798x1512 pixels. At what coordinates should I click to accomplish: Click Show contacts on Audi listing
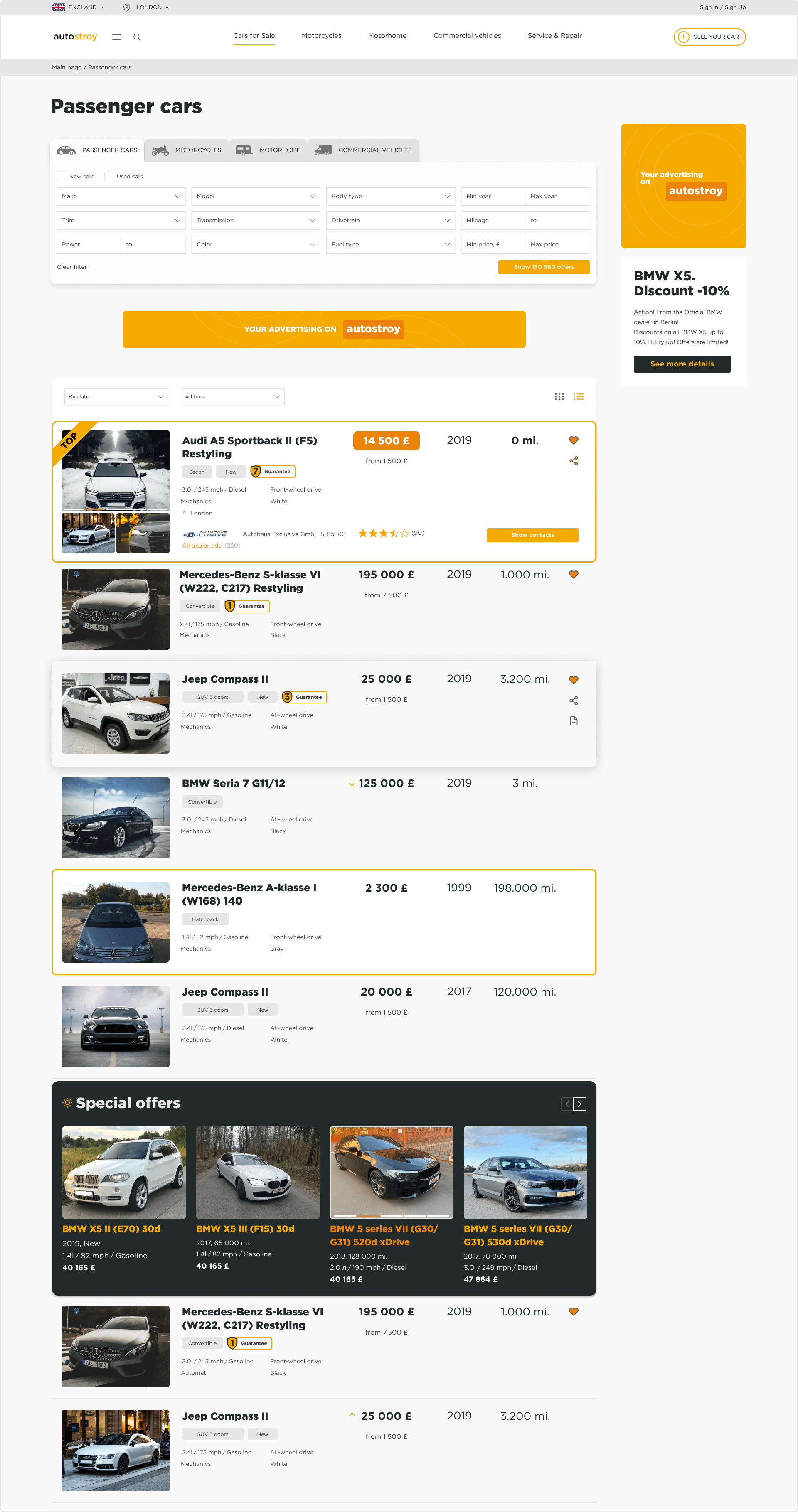(532, 535)
